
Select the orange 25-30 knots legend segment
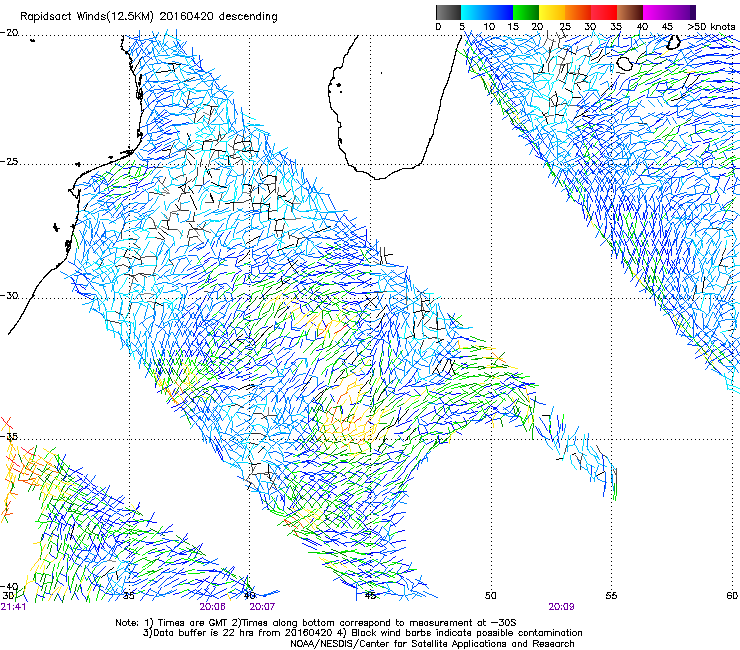pyautogui.click(x=578, y=12)
